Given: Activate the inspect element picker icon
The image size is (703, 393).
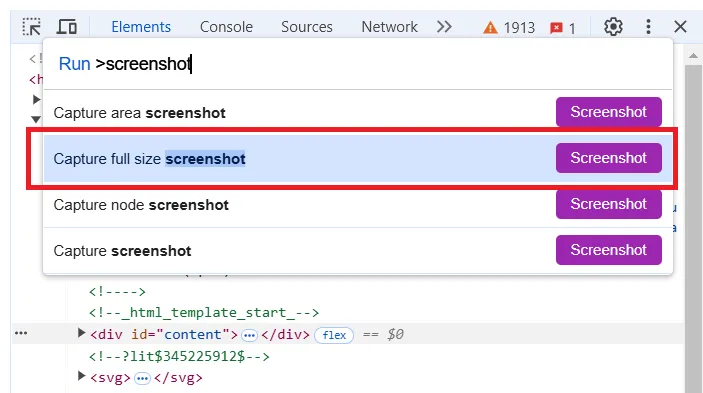Looking at the screenshot, I should pos(32,27).
